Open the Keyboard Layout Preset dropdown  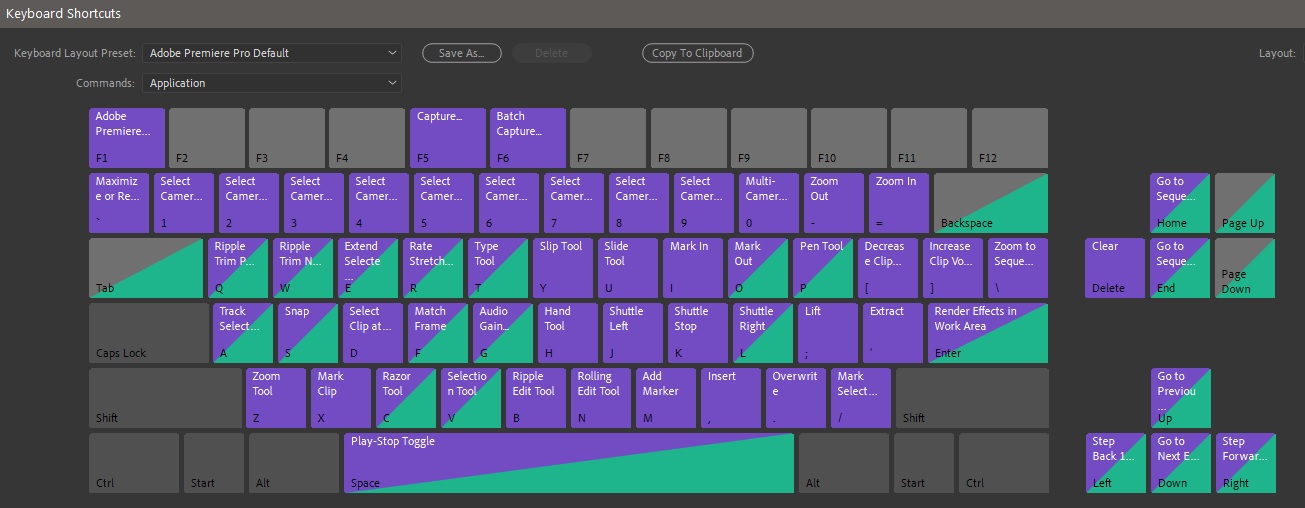click(271, 53)
